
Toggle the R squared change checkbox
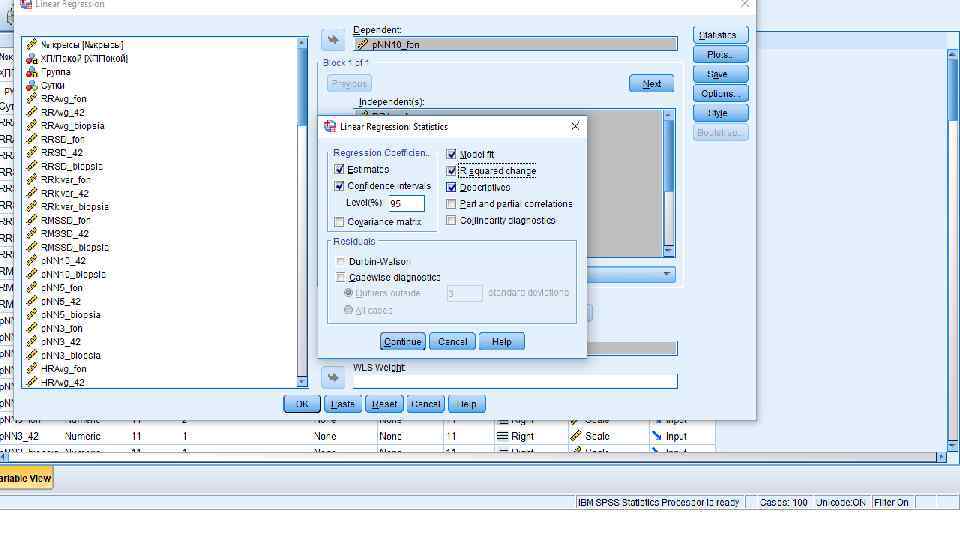tap(451, 171)
